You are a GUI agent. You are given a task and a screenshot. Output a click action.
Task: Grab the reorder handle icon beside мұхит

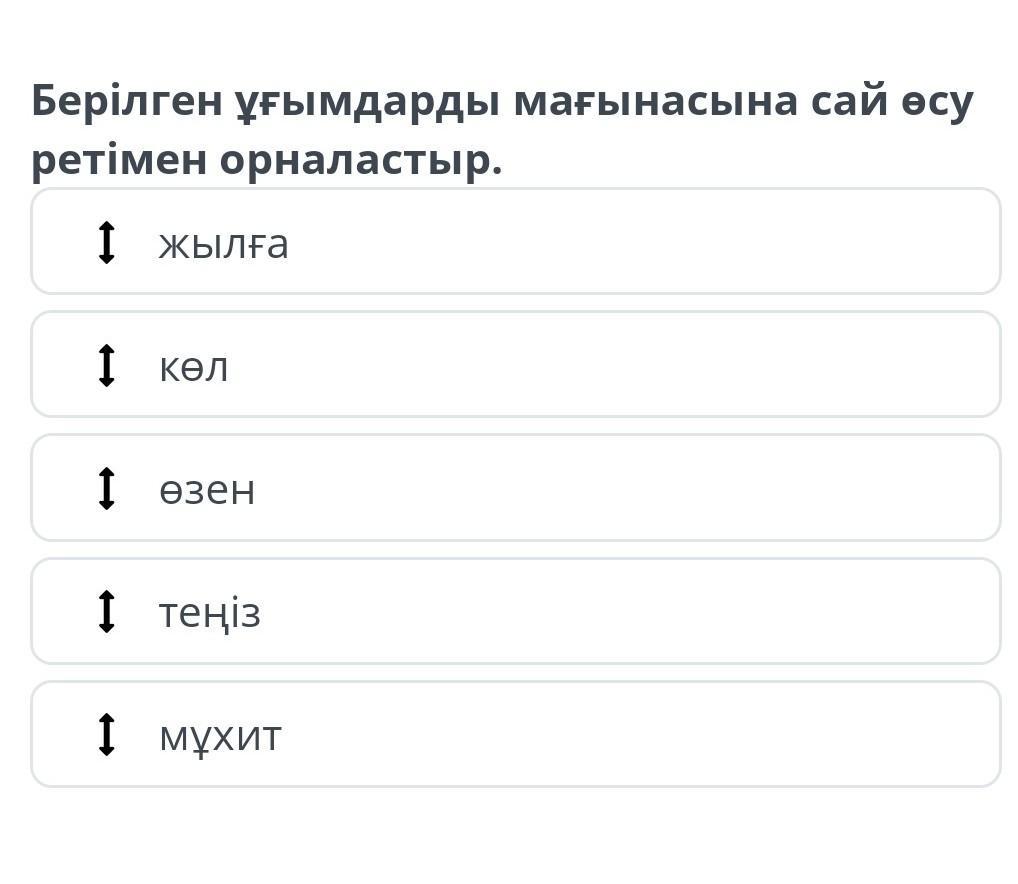(107, 735)
